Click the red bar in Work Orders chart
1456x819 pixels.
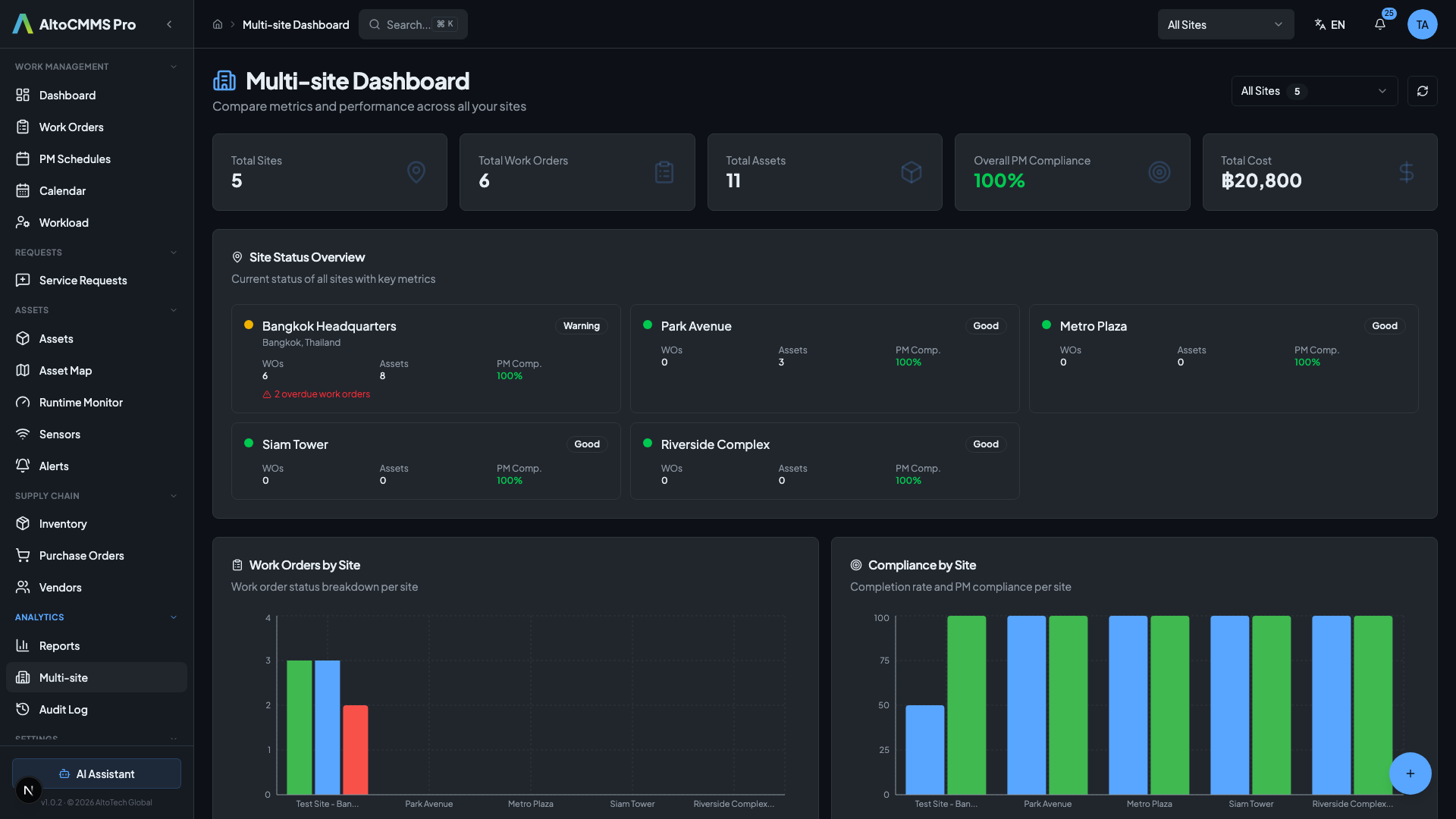pos(355,749)
